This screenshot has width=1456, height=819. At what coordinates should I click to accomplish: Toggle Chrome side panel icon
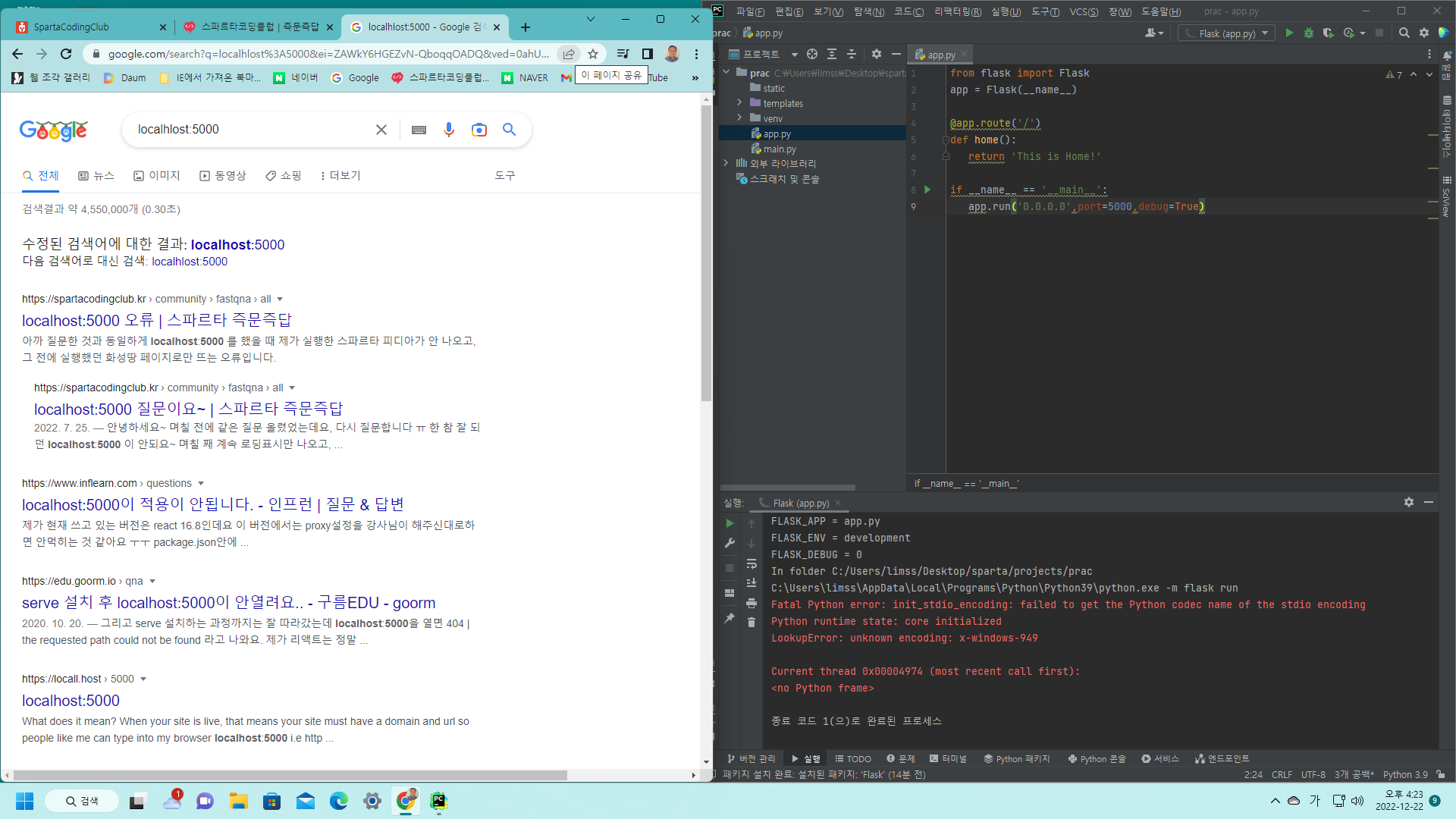coord(647,54)
